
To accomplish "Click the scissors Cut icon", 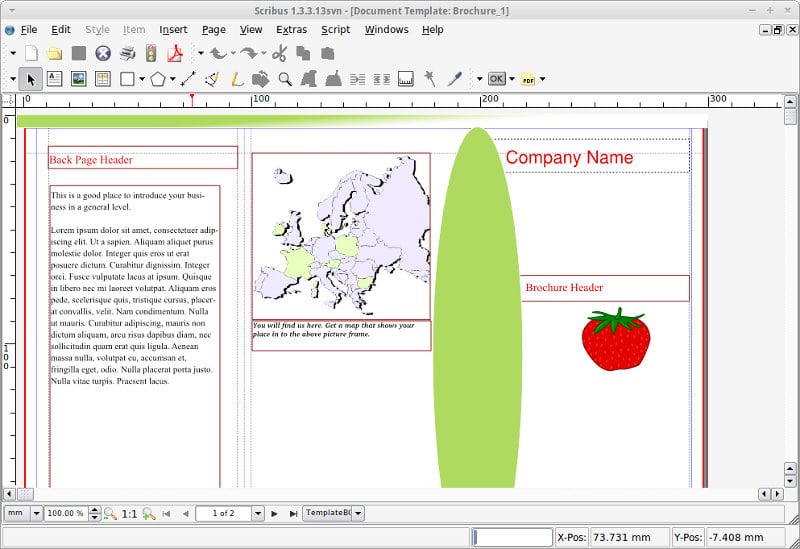I will coord(279,53).
